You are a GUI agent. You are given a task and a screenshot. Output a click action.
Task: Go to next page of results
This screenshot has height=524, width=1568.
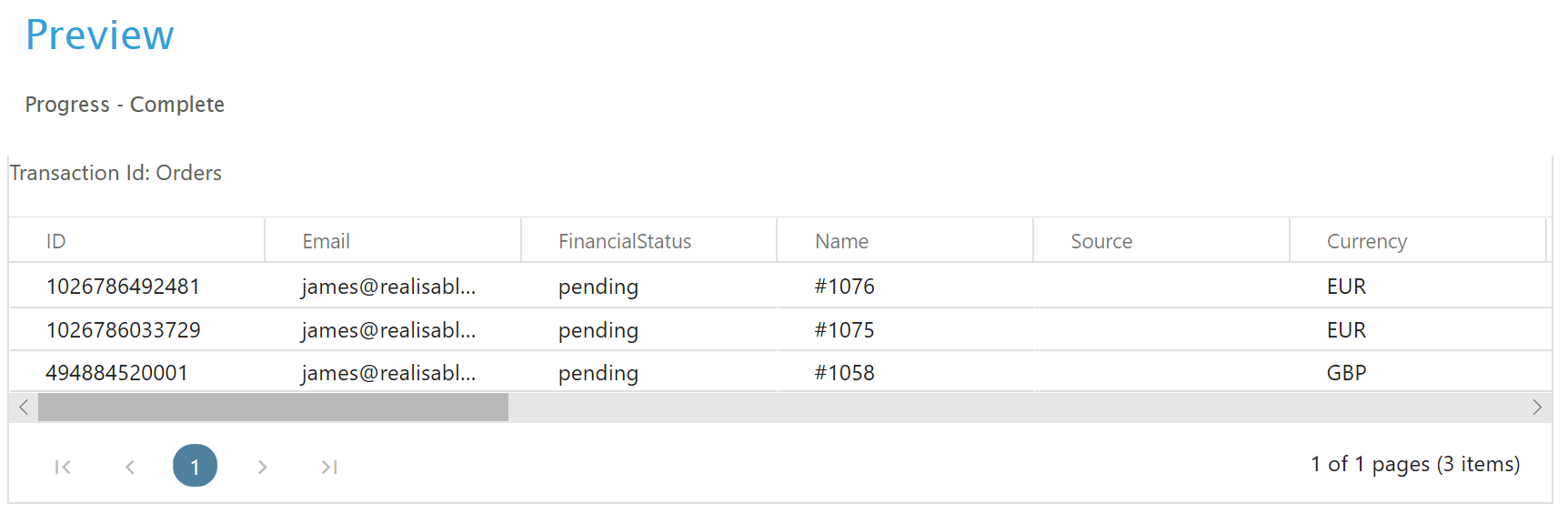pos(262,467)
